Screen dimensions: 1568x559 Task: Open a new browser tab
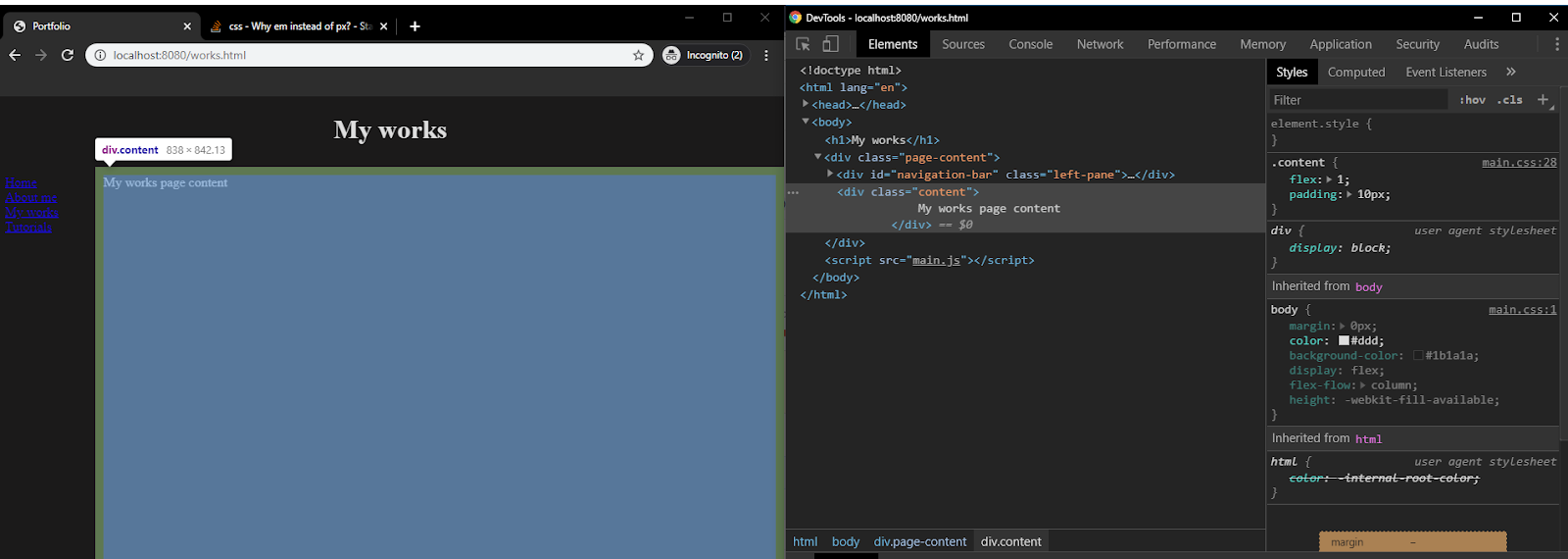point(415,26)
